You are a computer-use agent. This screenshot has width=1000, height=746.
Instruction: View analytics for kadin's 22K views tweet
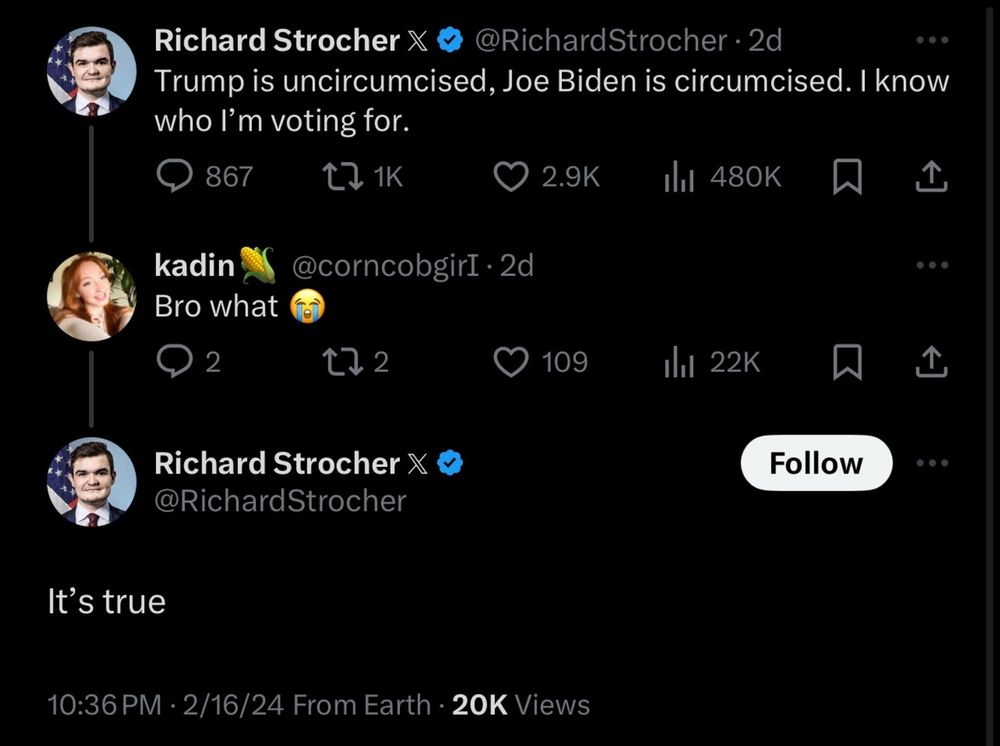tap(680, 362)
